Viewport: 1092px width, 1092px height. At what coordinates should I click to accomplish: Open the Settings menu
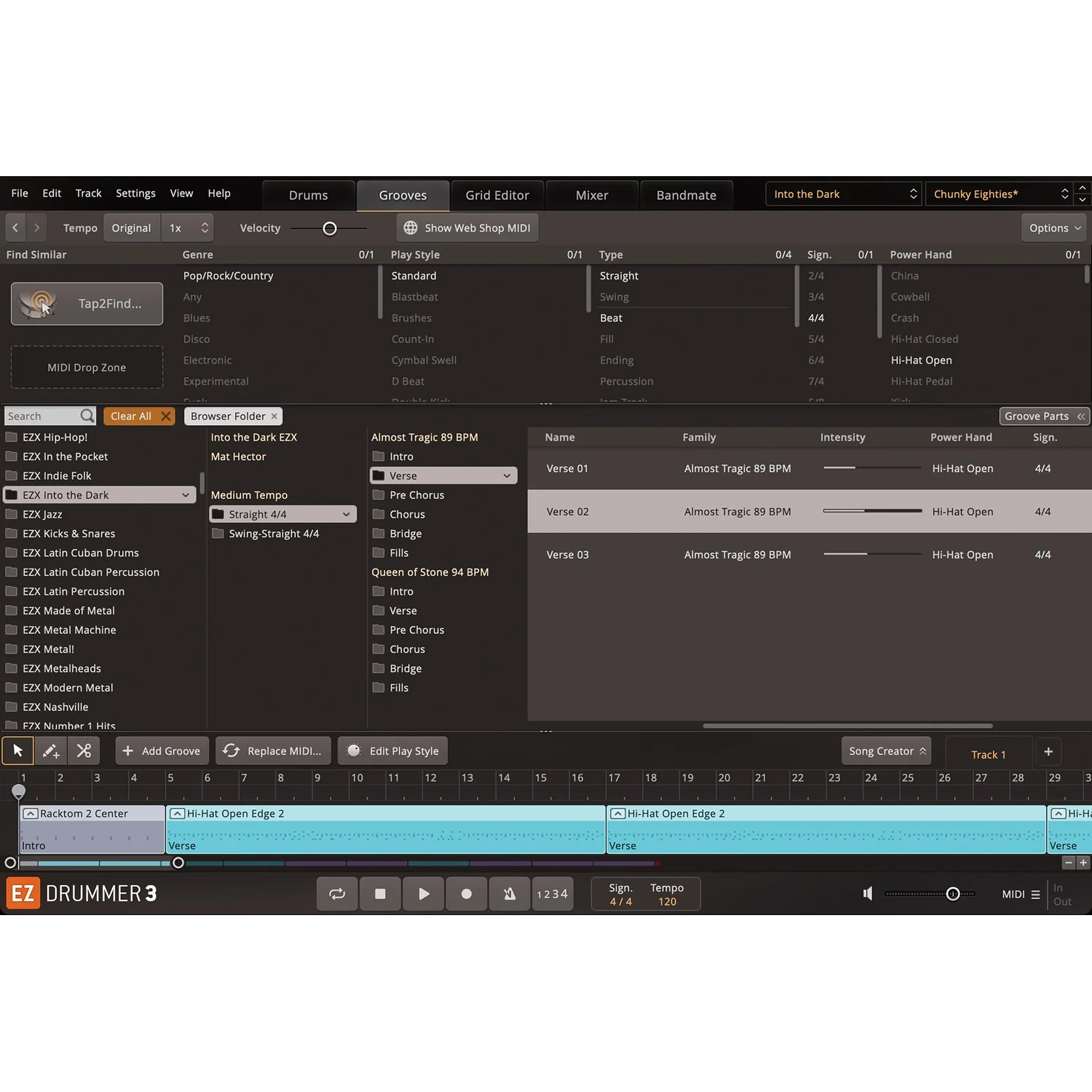tap(135, 193)
